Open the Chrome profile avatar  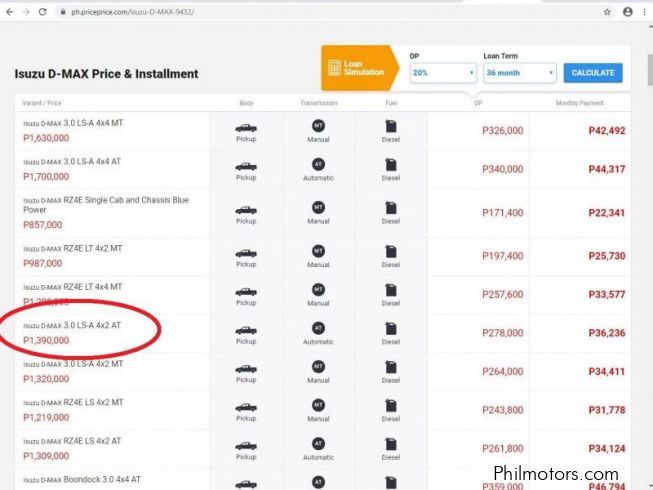(627, 11)
